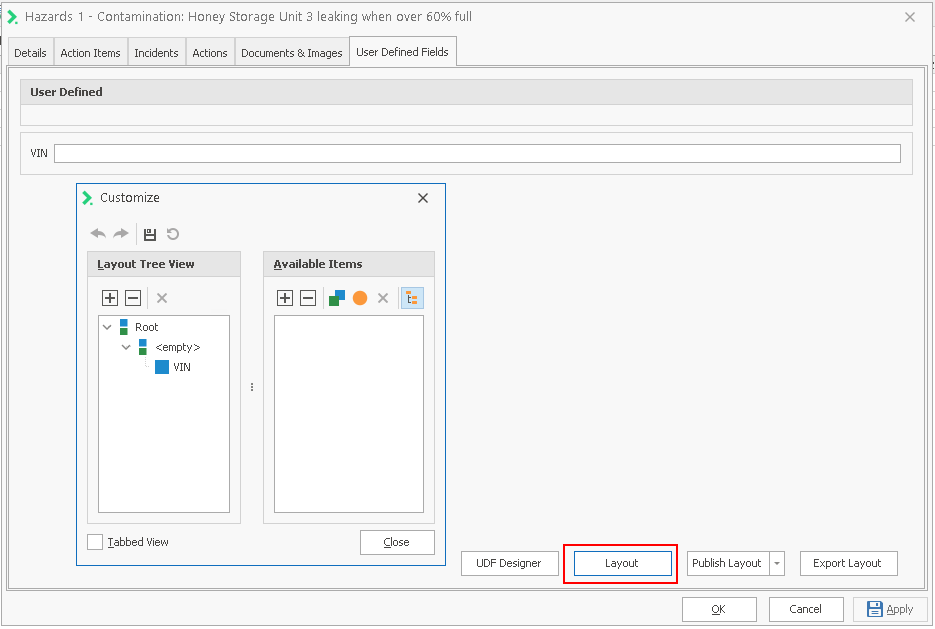935x629 pixels.
Task: Expand all nodes in Layout Tree View
Action: click(110, 298)
